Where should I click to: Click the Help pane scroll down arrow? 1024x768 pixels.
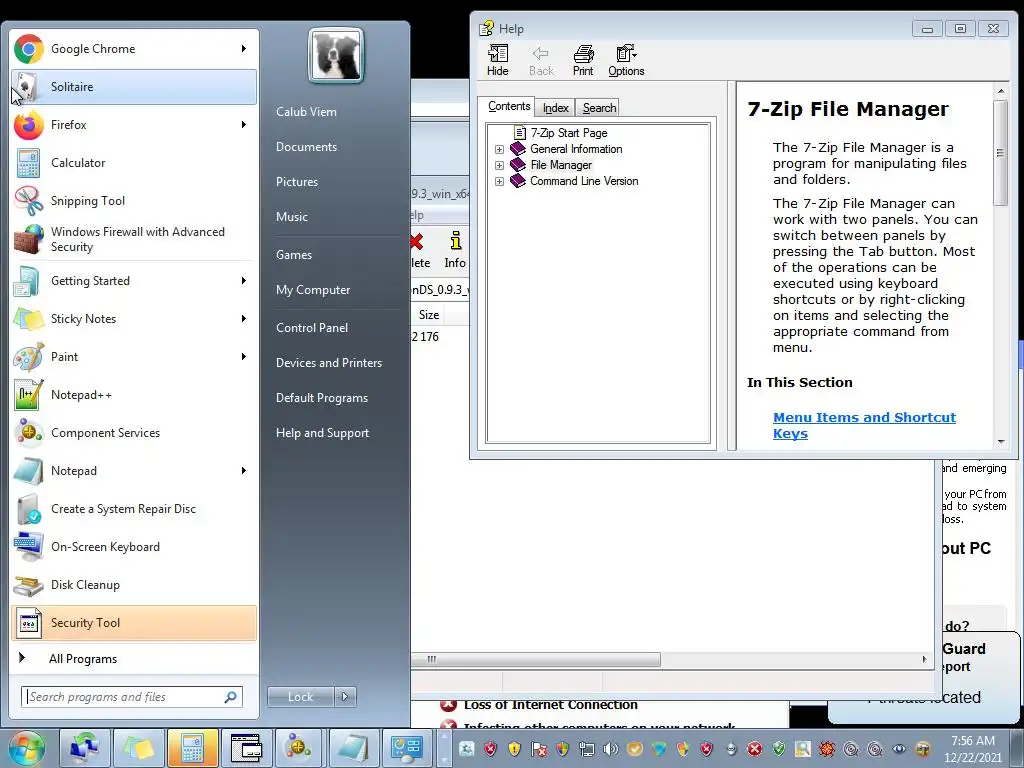(1000, 442)
